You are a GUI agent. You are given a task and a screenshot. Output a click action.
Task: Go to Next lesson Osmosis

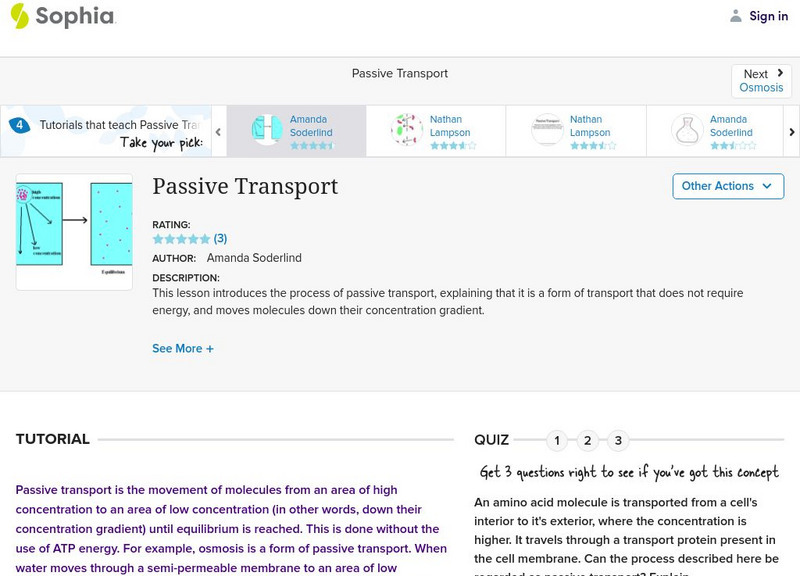pos(761,81)
